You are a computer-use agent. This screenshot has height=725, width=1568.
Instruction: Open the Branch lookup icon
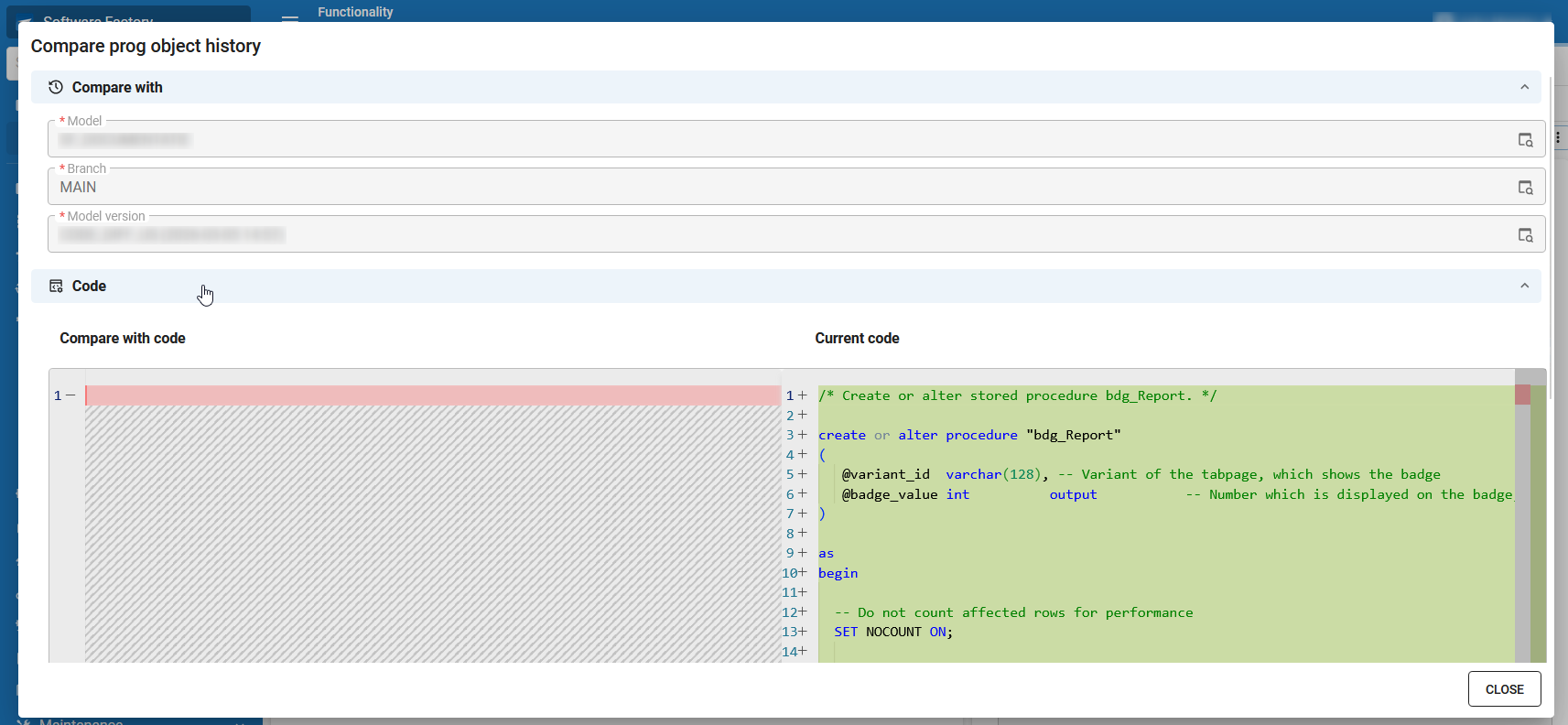click(1525, 188)
